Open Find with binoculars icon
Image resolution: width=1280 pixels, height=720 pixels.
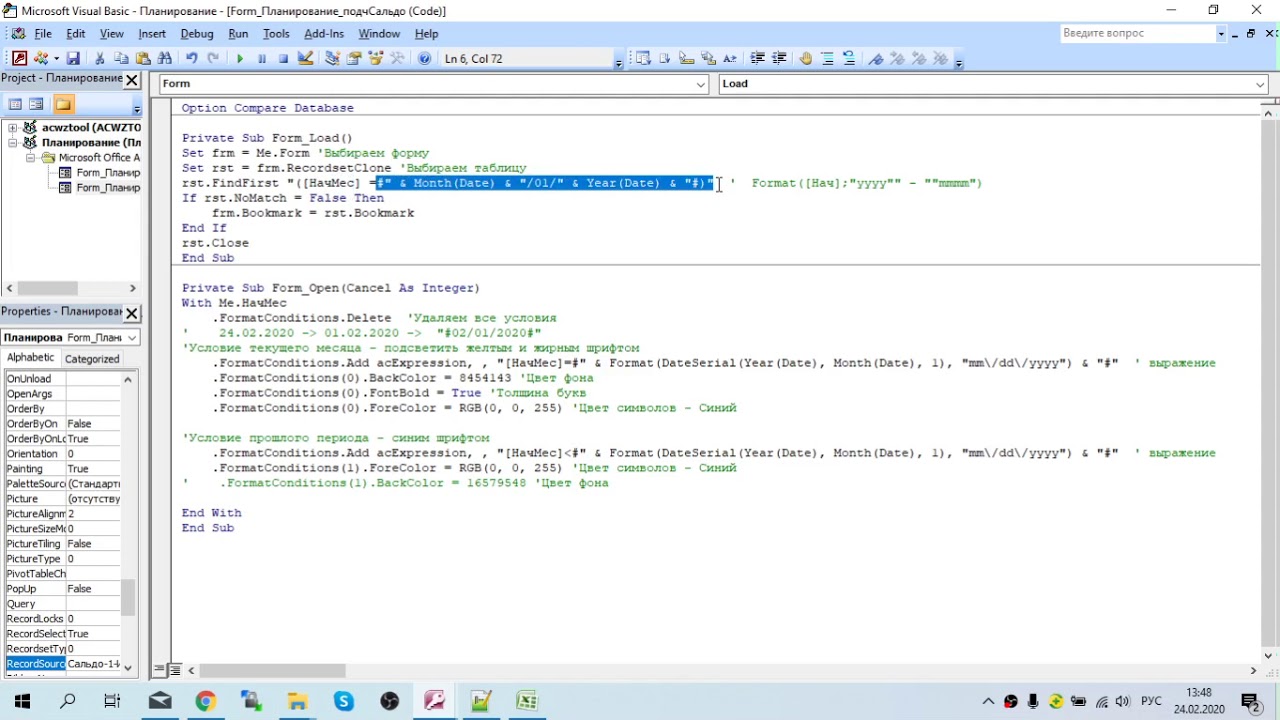tap(165, 59)
